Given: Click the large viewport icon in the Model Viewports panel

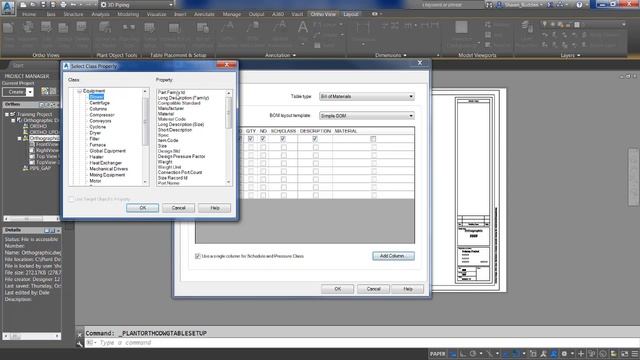Looking at the screenshot, I should coord(461,27).
